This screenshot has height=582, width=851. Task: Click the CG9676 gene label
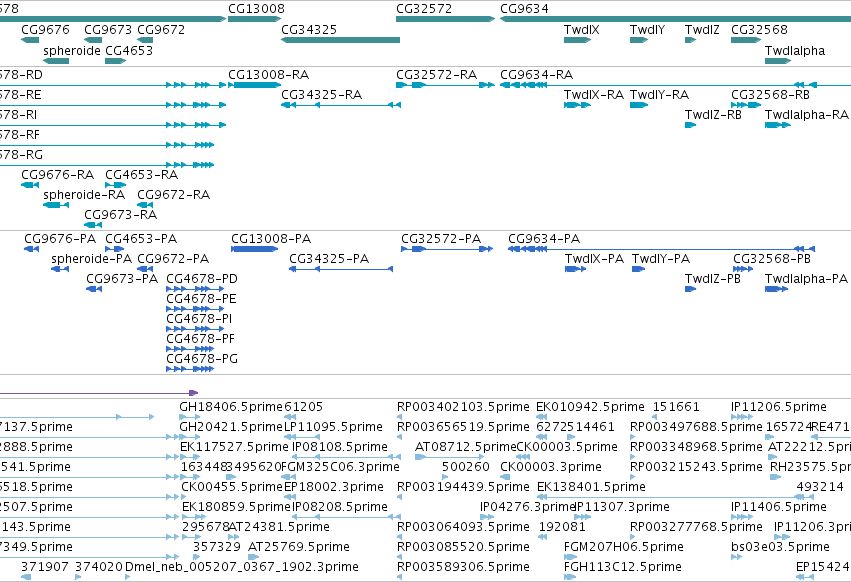pyautogui.click(x=45, y=30)
